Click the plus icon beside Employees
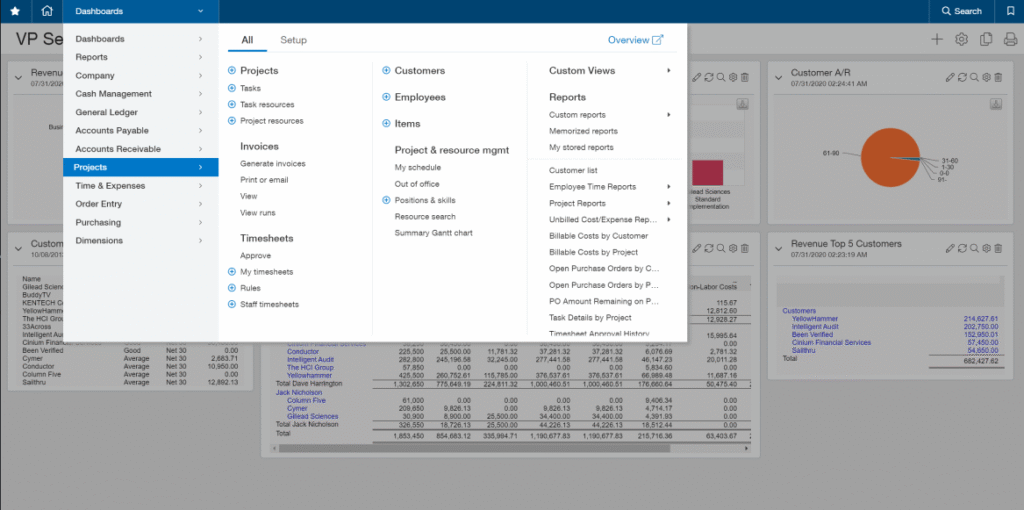Viewport: 1024px width, 510px height. 386,97
